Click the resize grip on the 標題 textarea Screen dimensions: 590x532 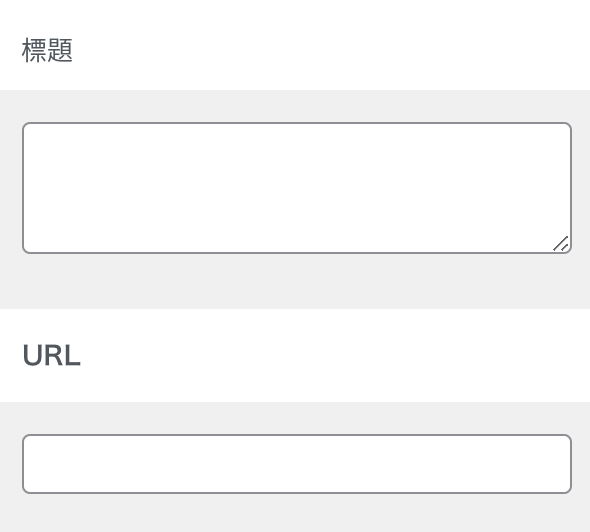[x=561, y=243]
